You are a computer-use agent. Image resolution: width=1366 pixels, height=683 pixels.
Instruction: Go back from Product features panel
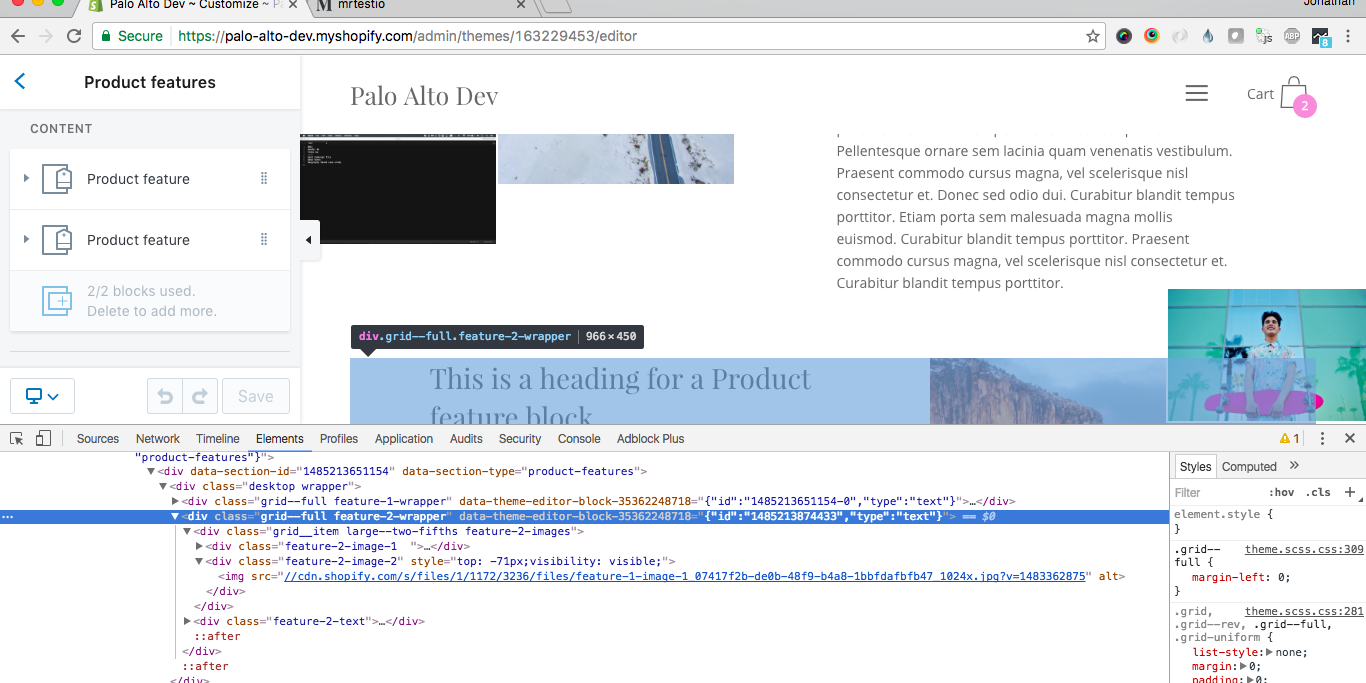(20, 82)
